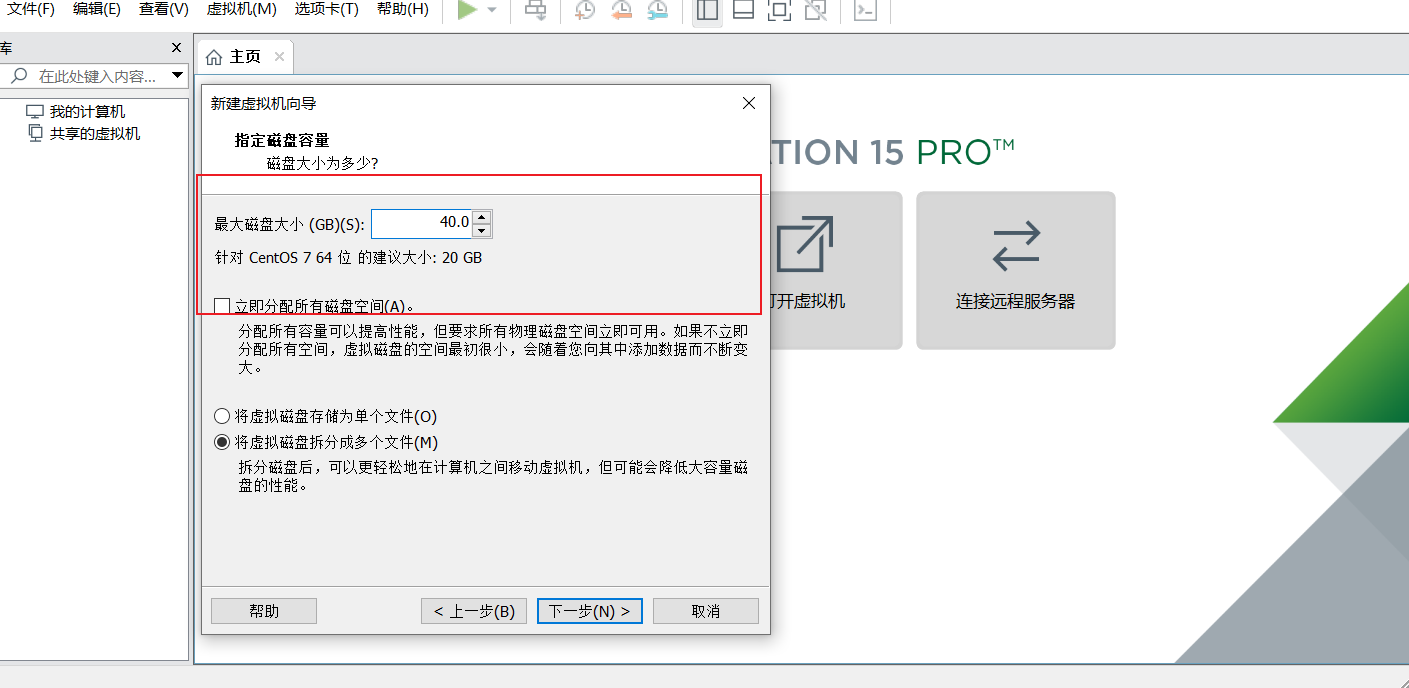Toggle the thumbnail bar view icon
This screenshot has height=688, width=1409.
pos(743,10)
